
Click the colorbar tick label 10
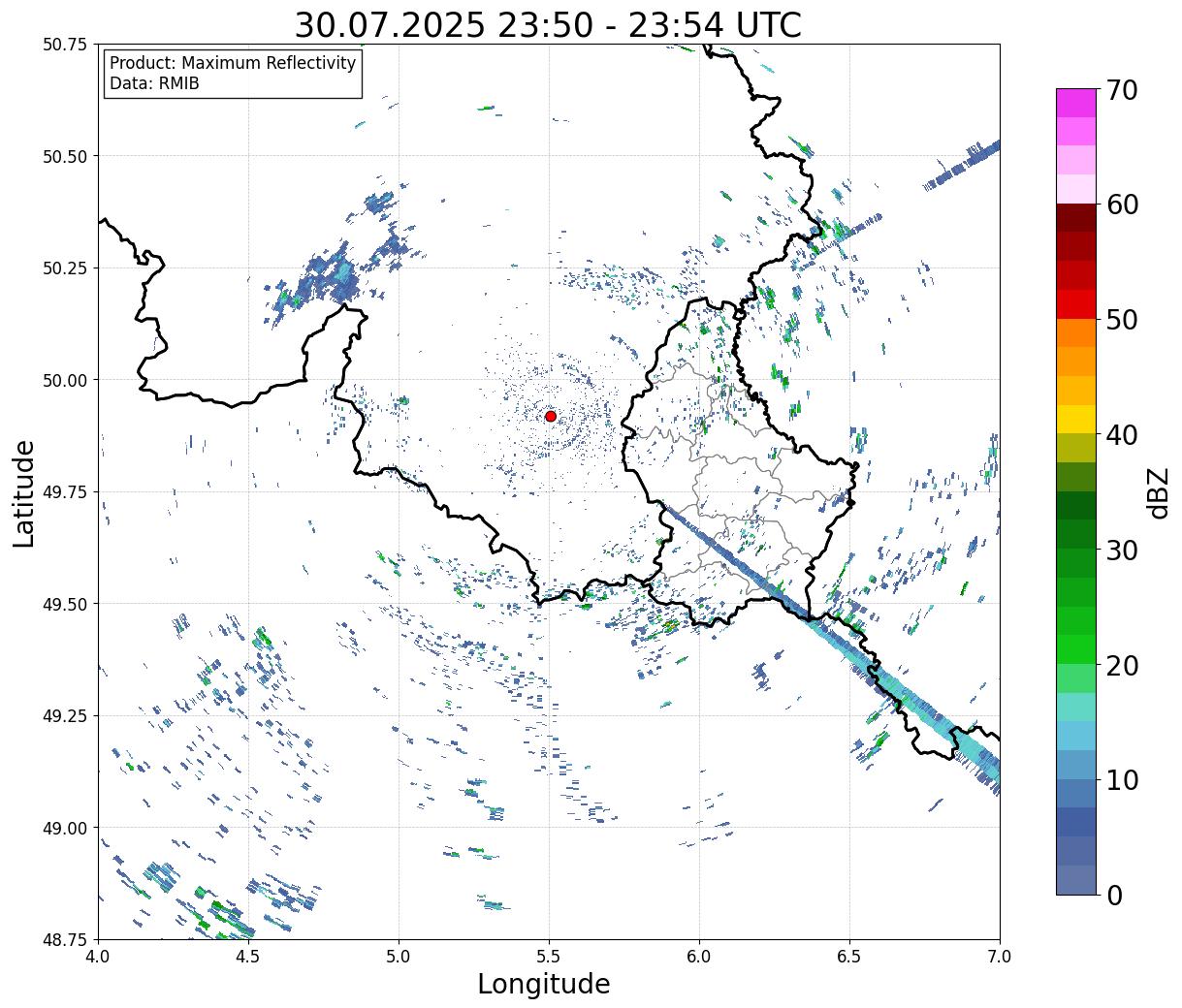point(1122,779)
